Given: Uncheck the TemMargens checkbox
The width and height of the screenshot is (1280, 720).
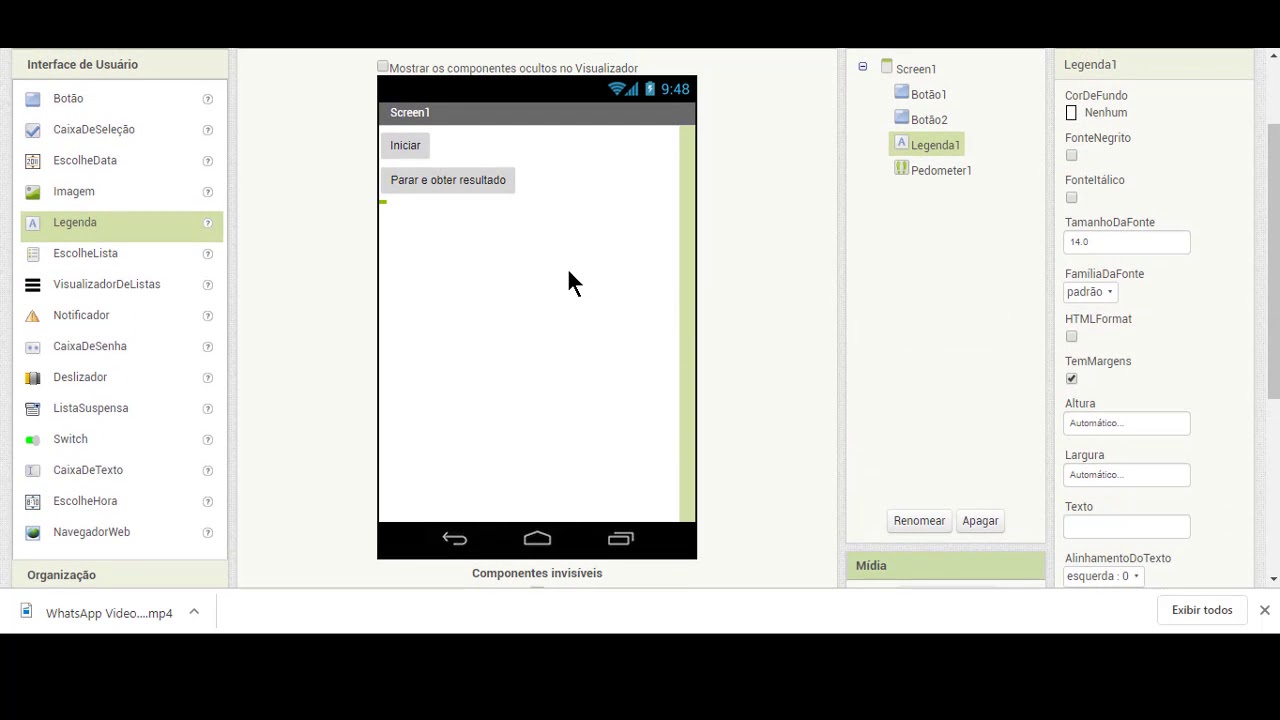Looking at the screenshot, I should (x=1072, y=379).
